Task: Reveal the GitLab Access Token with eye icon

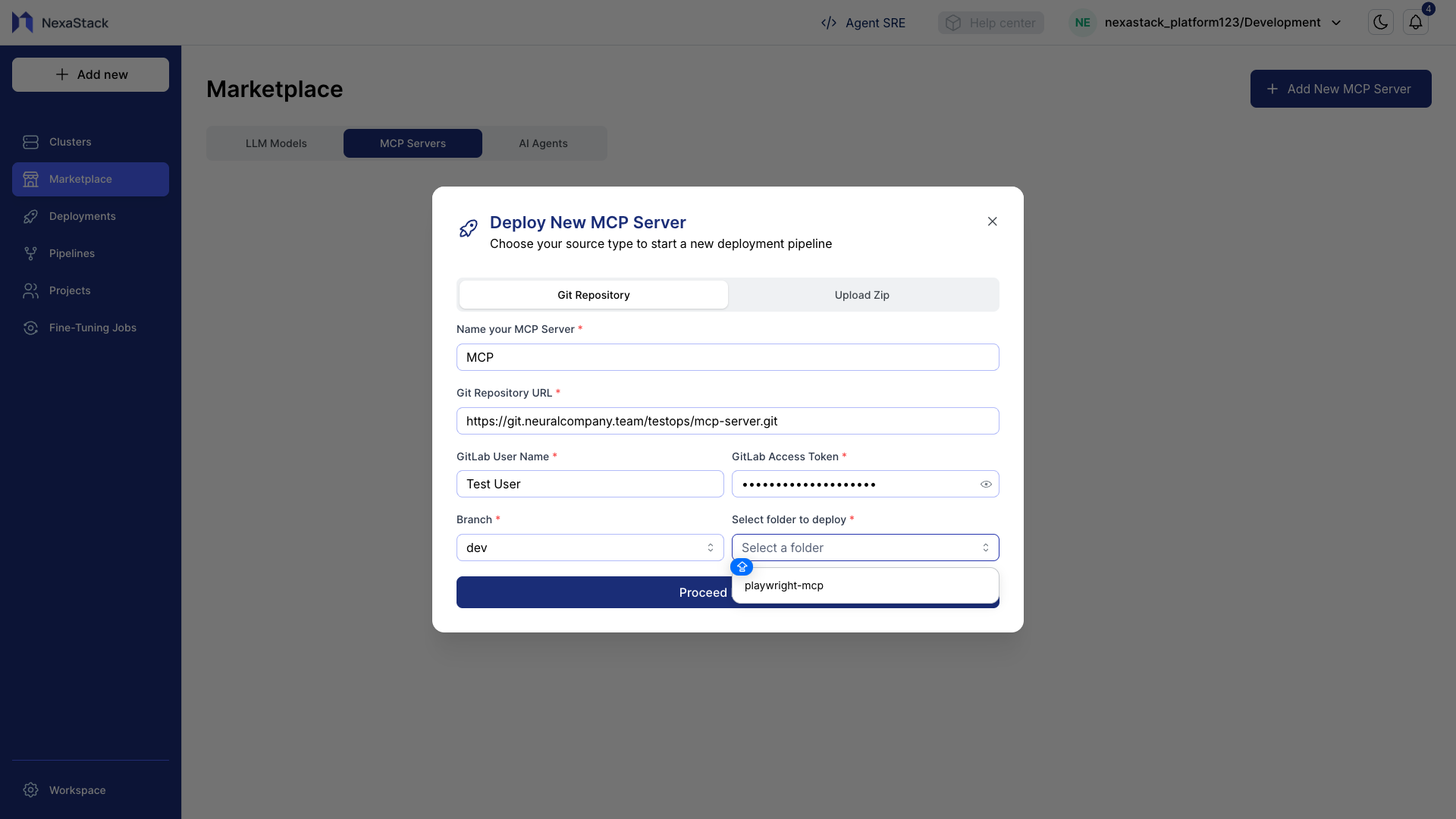Action: pyautogui.click(x=986, y=484)
